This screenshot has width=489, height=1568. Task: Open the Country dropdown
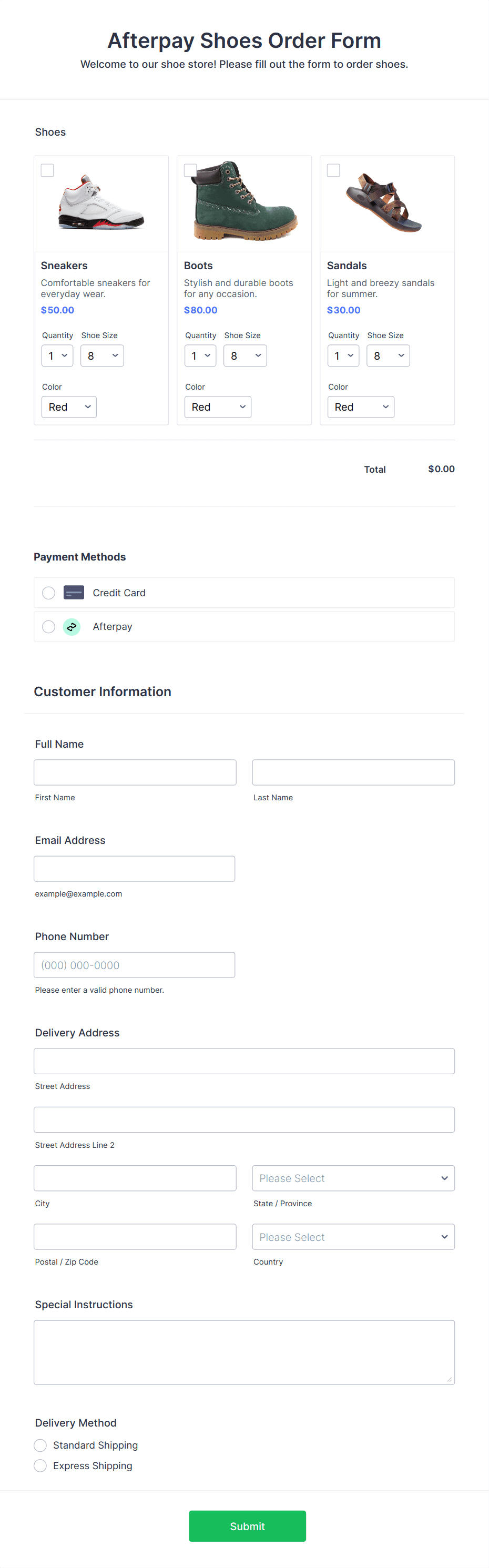[353, 1236]
